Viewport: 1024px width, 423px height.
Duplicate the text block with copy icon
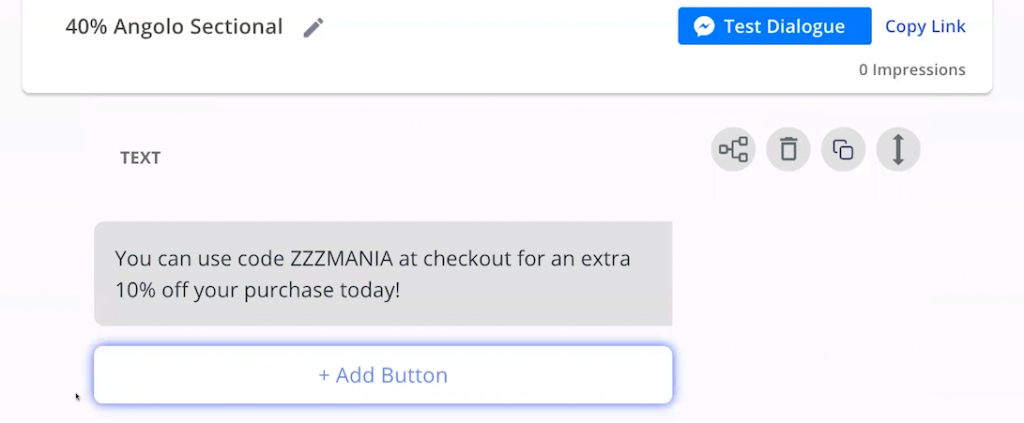pos(843,150)
